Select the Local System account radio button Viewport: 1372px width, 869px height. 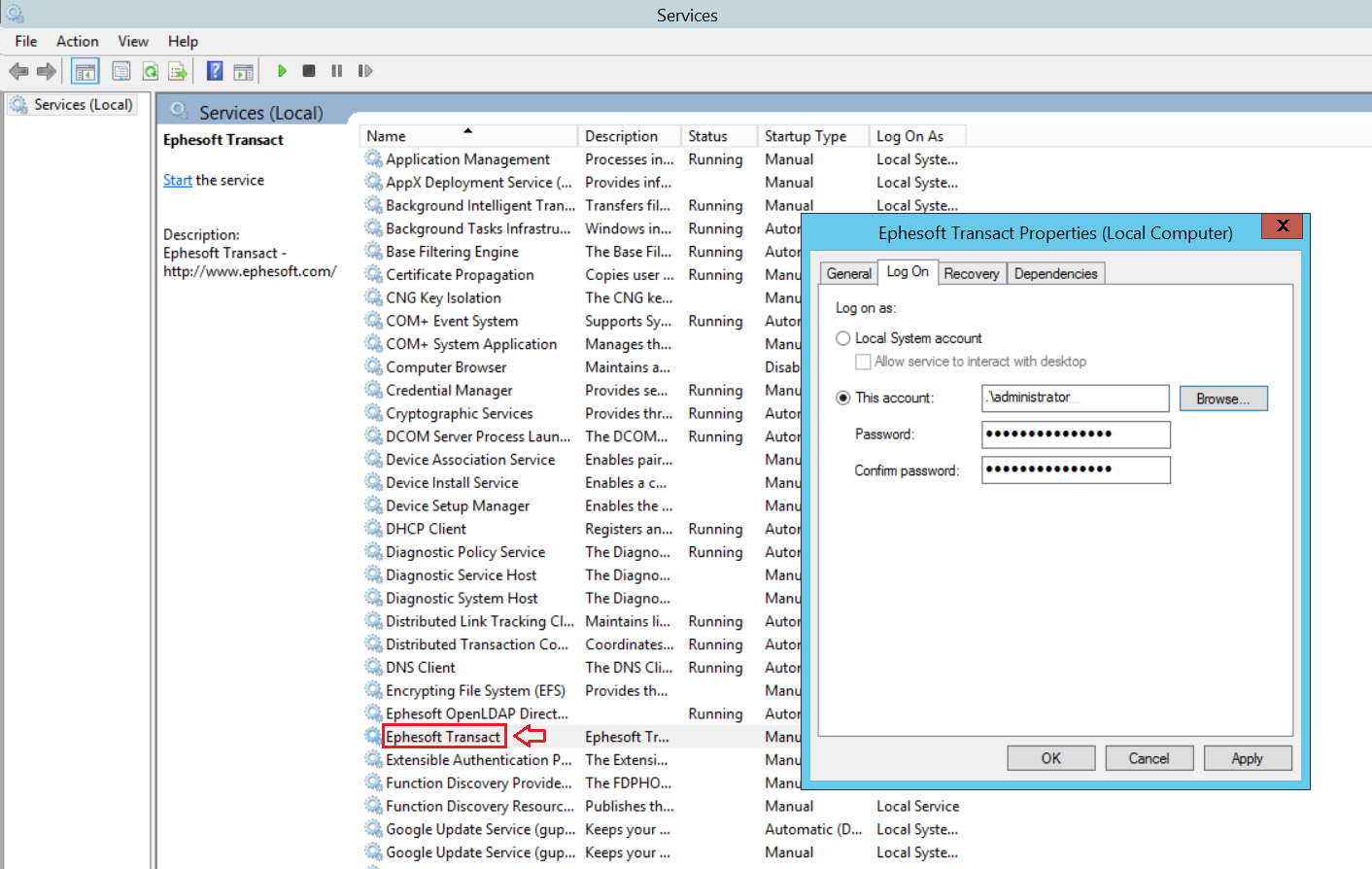point(843,338)
